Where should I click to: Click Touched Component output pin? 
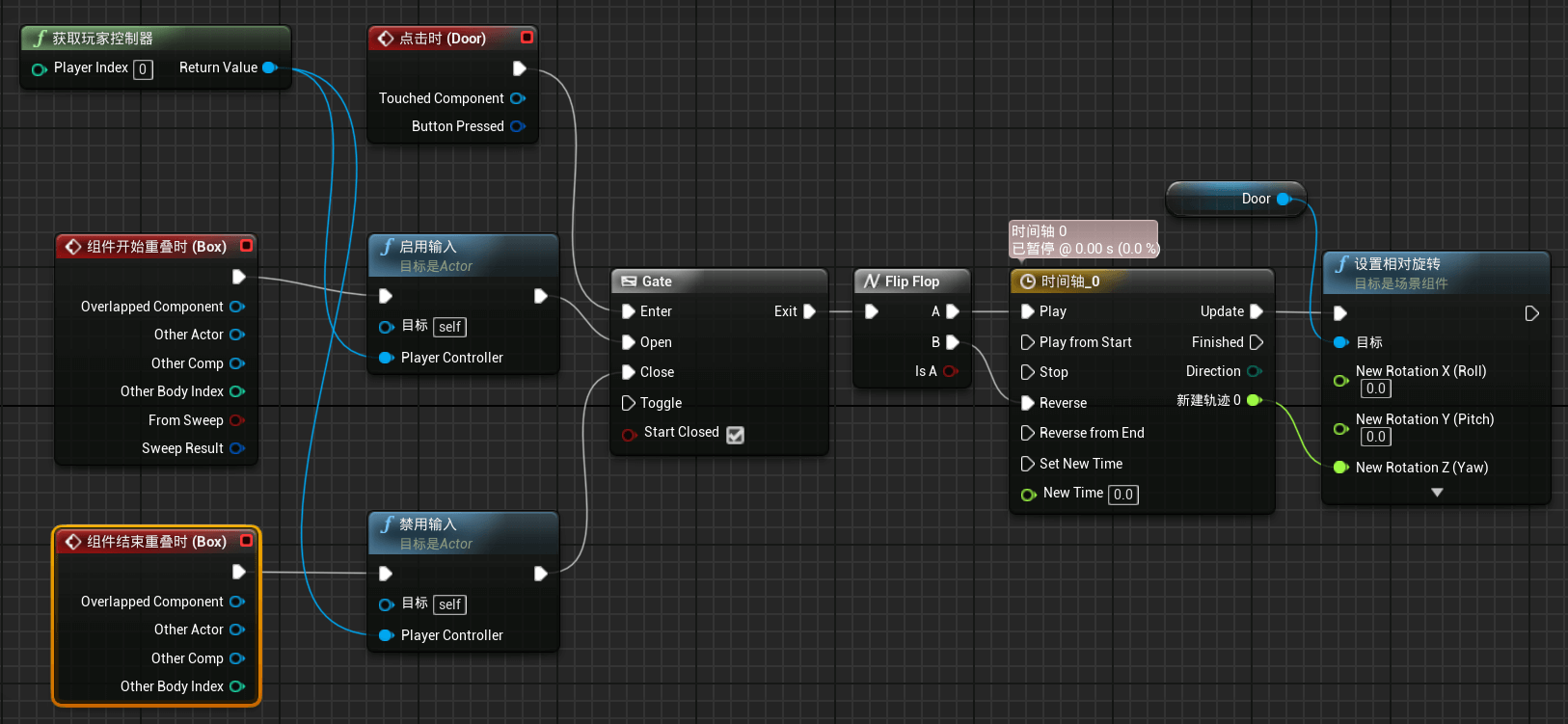point(518,98)
